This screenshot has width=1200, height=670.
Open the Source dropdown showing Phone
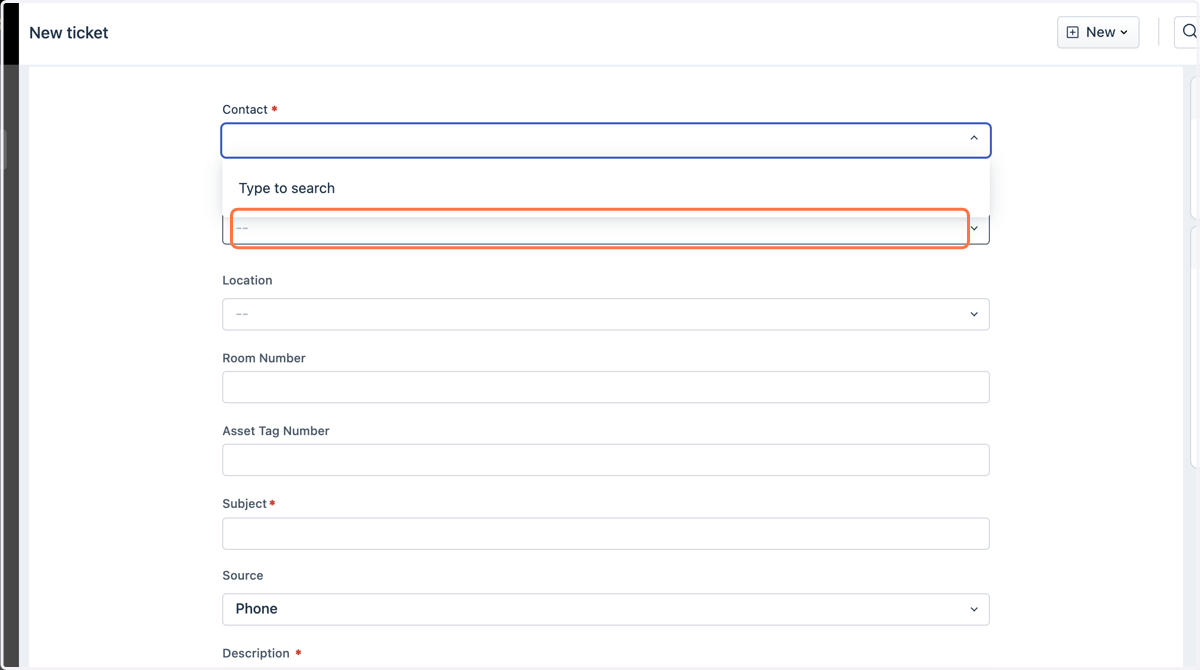tap(606, 609)
